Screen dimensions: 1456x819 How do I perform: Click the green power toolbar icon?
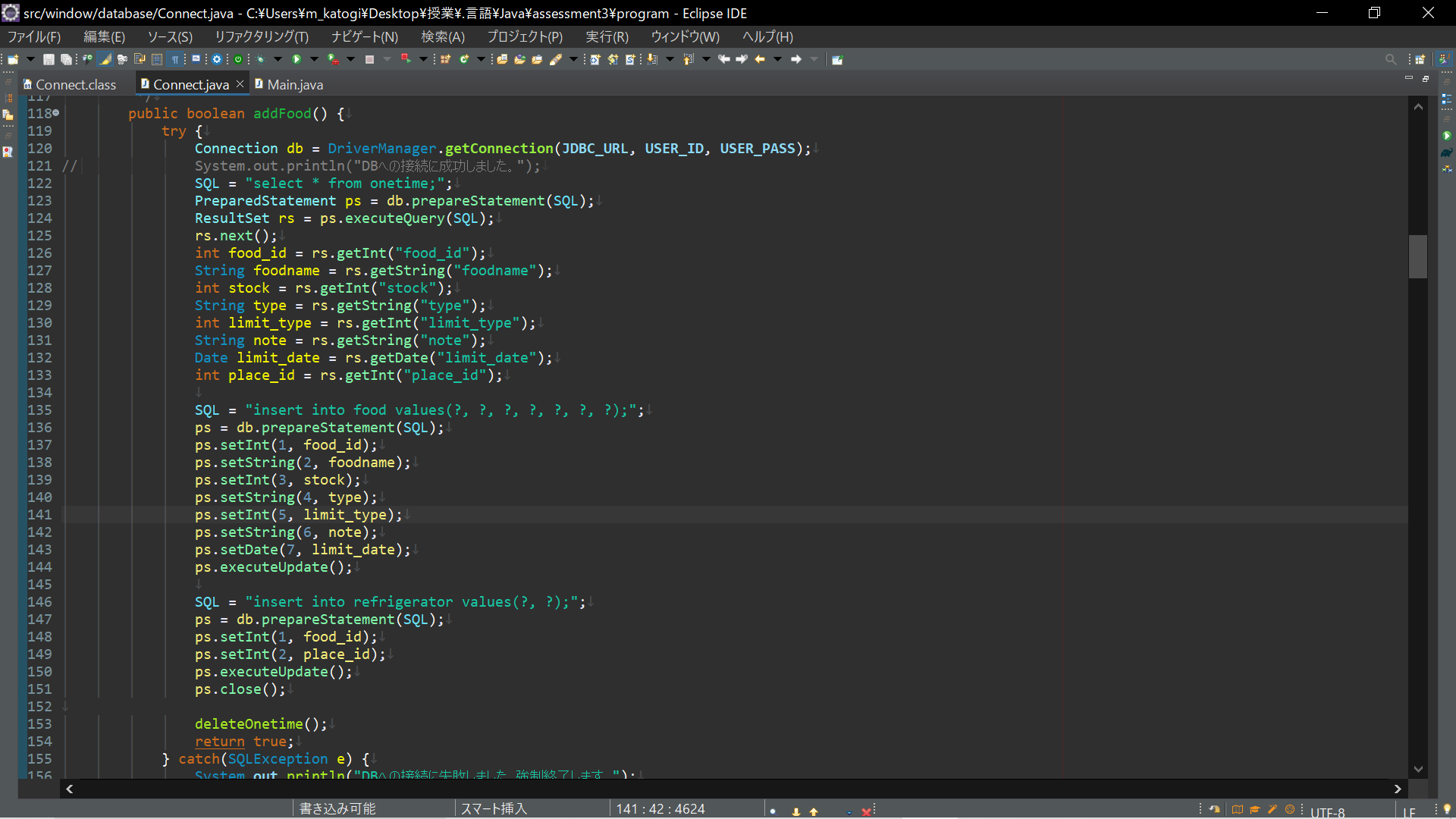click(x=238, y=59)
